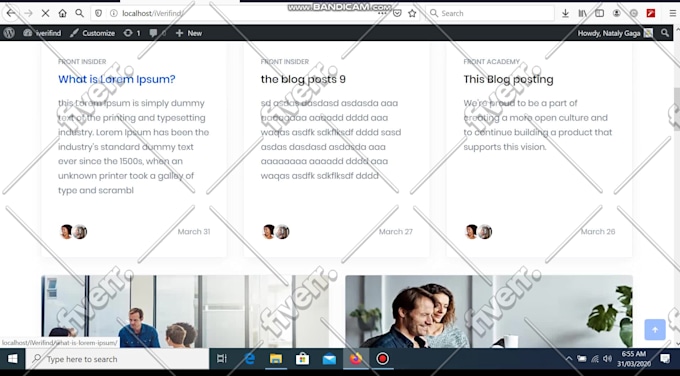Open Customize in the admin bar
This screenshot has width=680, height=376.
(92, 33)
